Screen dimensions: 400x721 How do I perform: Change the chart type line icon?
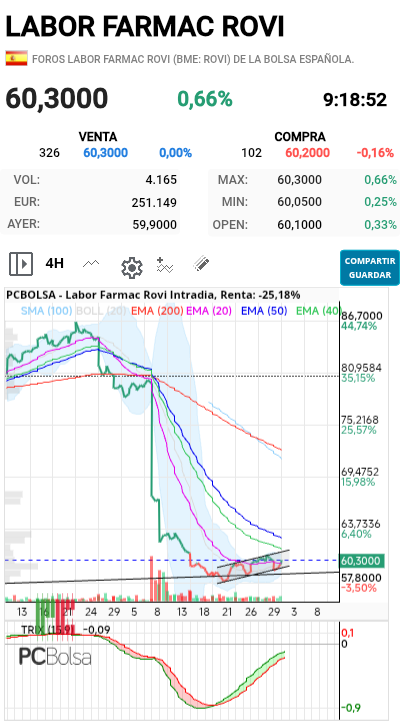click(x=91, y=264)
